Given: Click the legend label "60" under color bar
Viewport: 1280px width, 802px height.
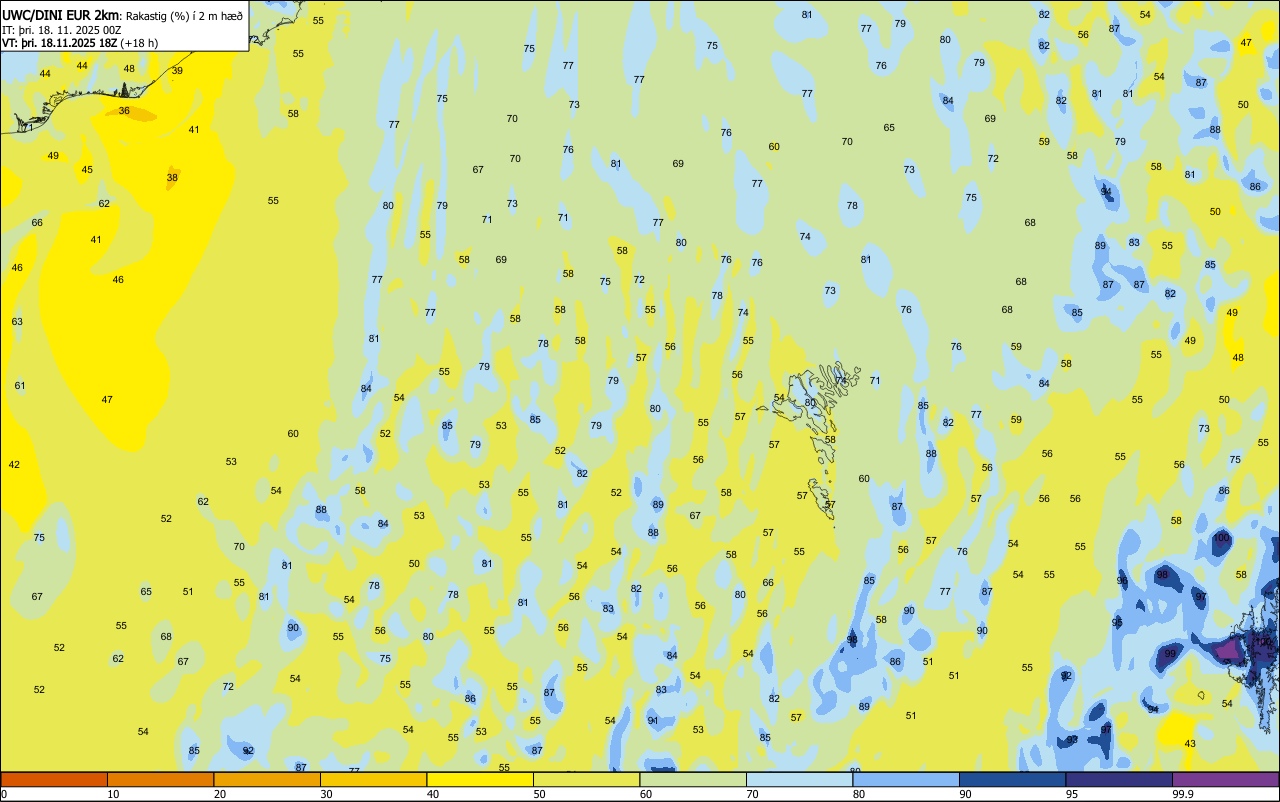Looking at the screenshot, I should 646,794.
